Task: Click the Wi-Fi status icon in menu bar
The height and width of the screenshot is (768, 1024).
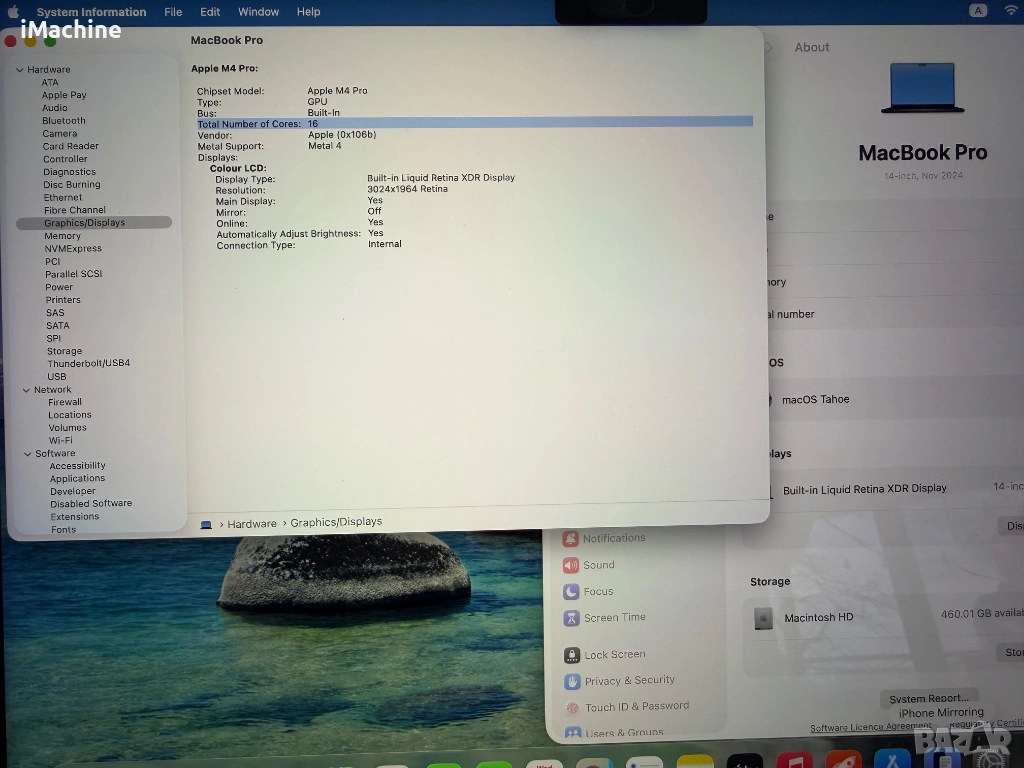Action: 1010,11
